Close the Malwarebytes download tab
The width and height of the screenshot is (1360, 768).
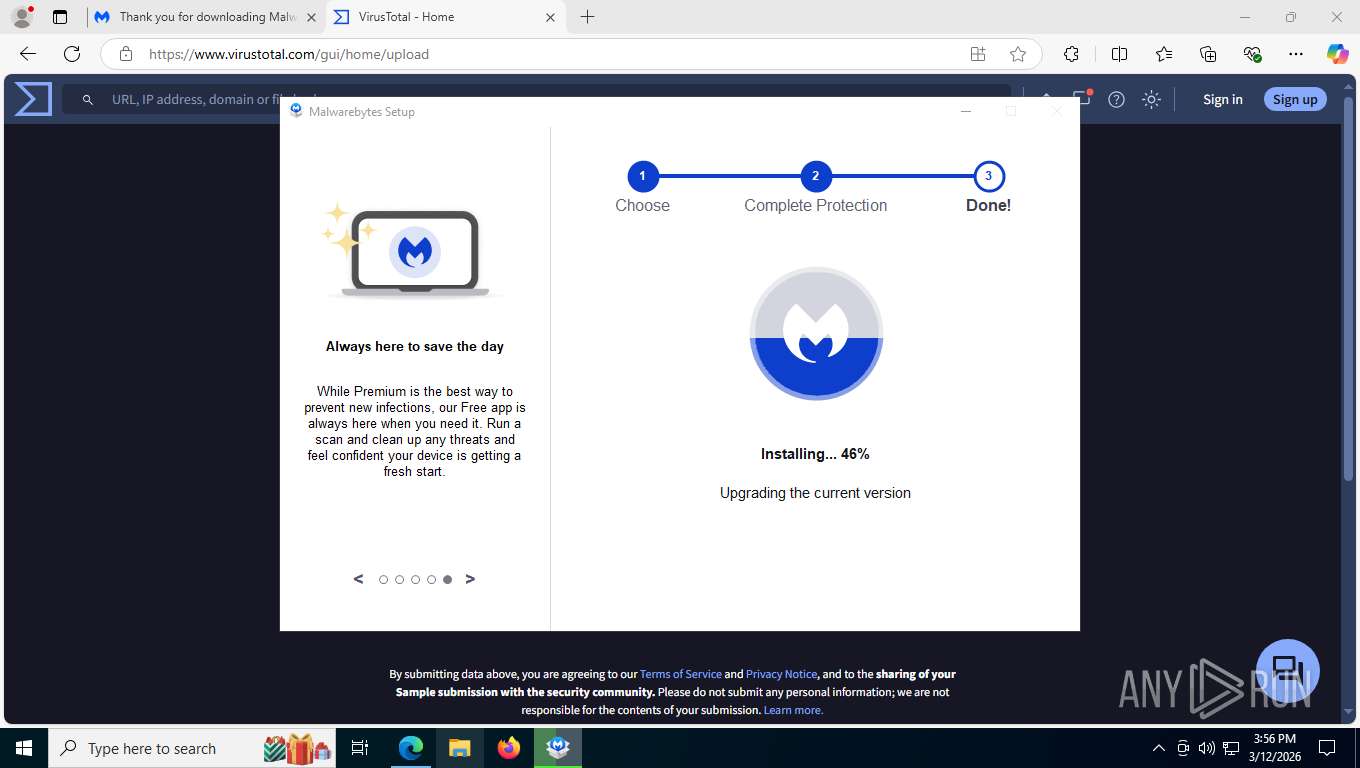coord(310,17)
